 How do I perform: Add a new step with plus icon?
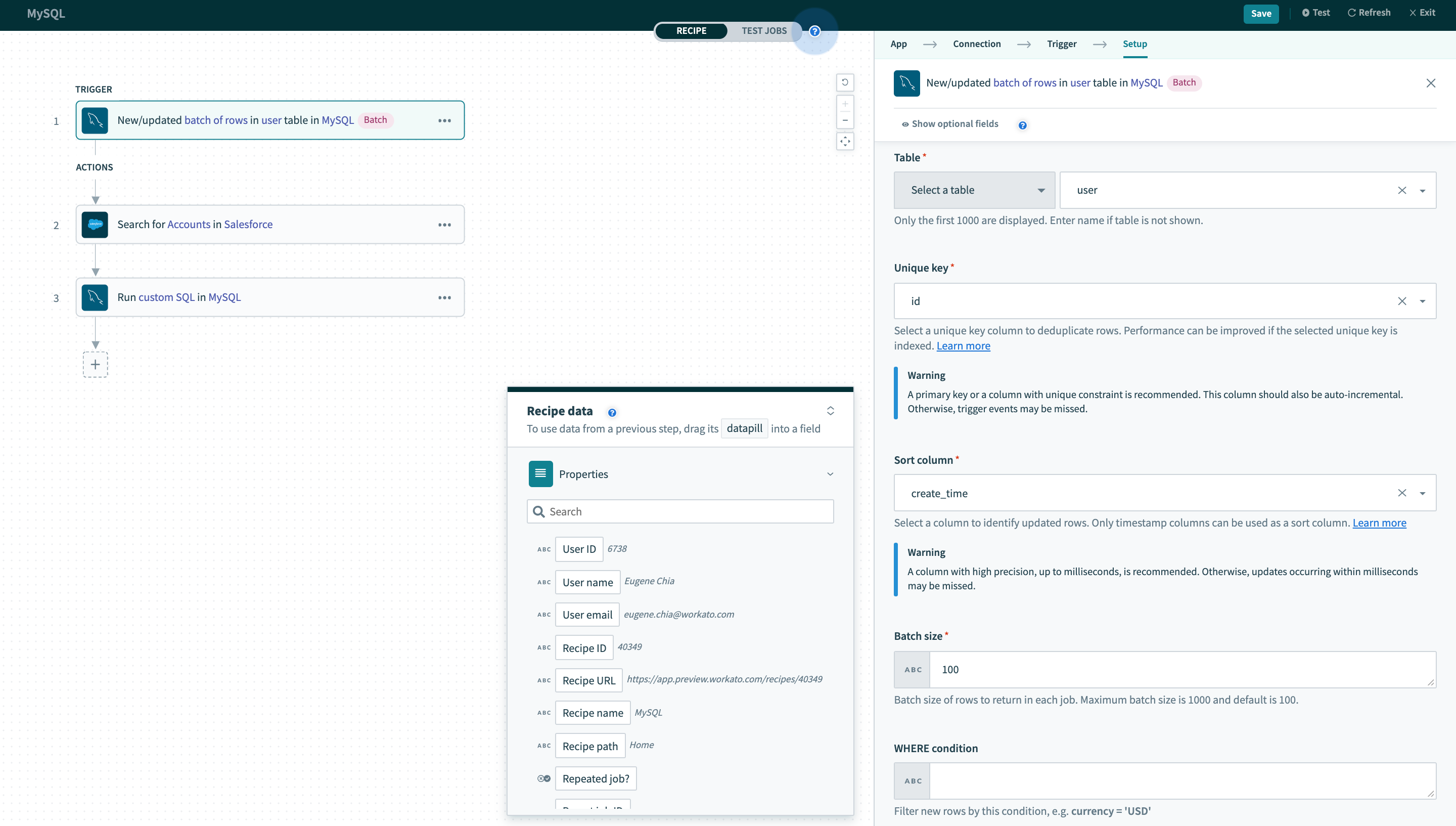tap(95, 364)
